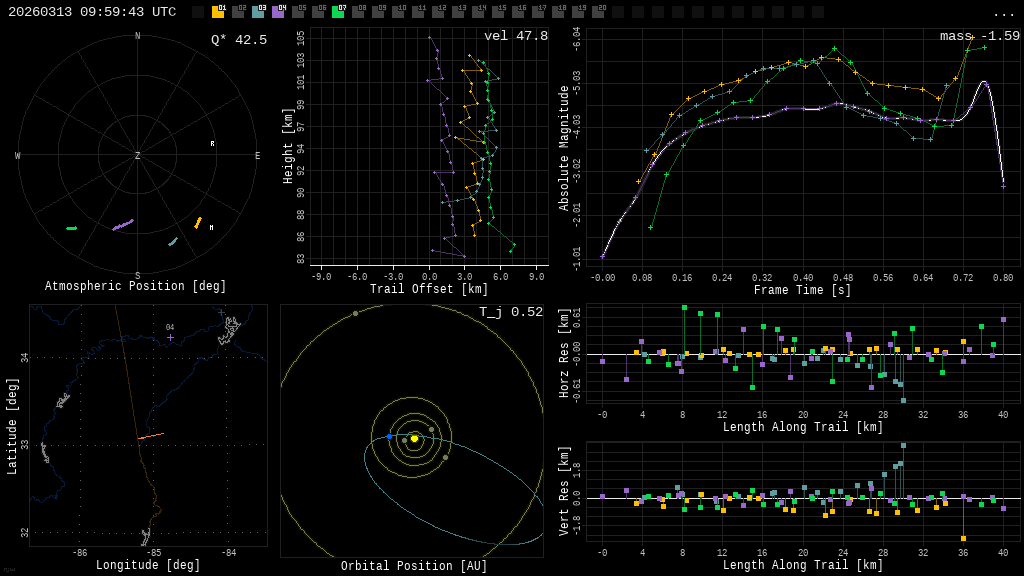Select the green station 07 color box
The height and width of the screenshot is (576, 1024).
(338, 12)
